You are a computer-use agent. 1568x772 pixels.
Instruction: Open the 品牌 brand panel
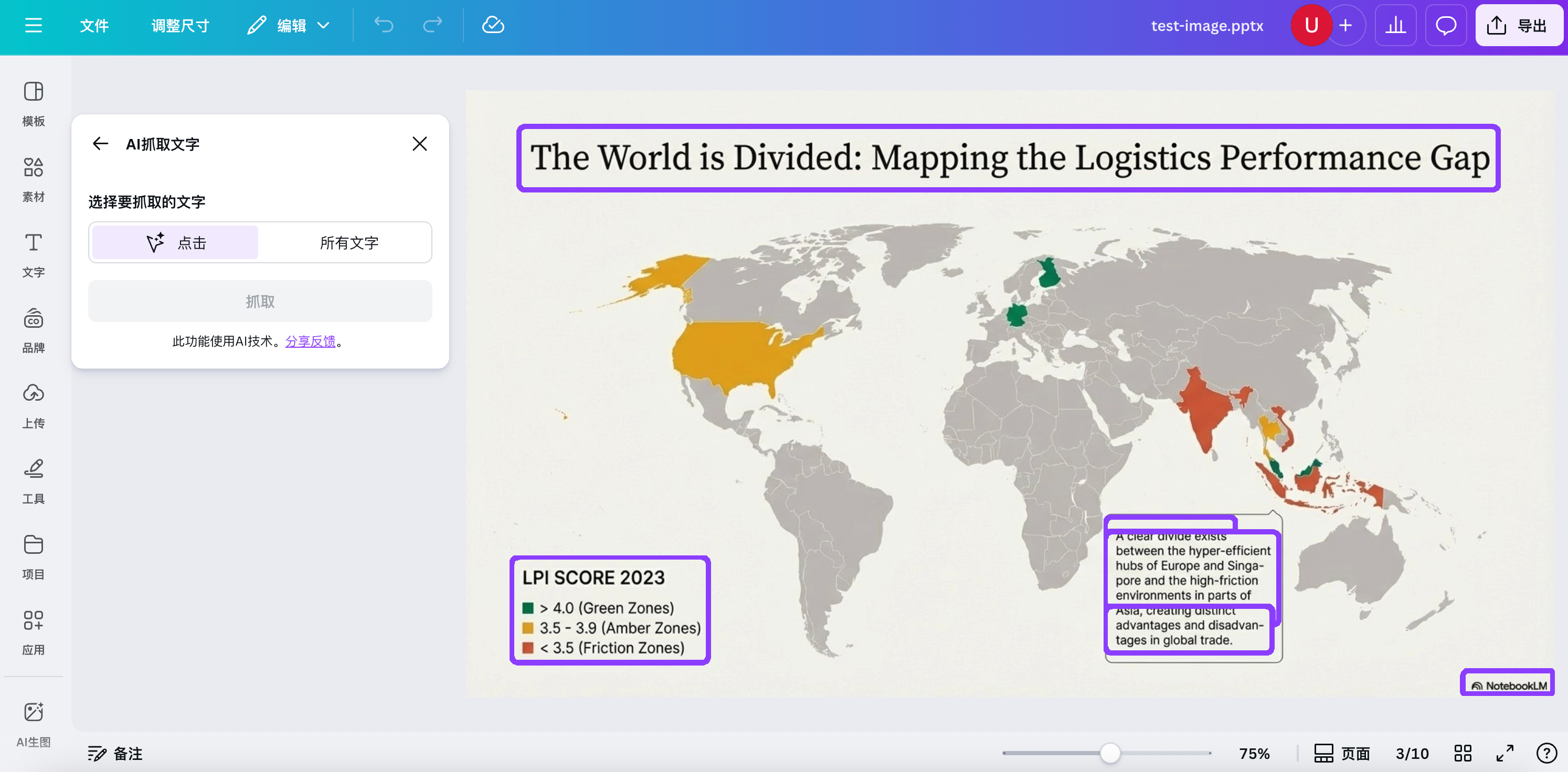point(34,330)
